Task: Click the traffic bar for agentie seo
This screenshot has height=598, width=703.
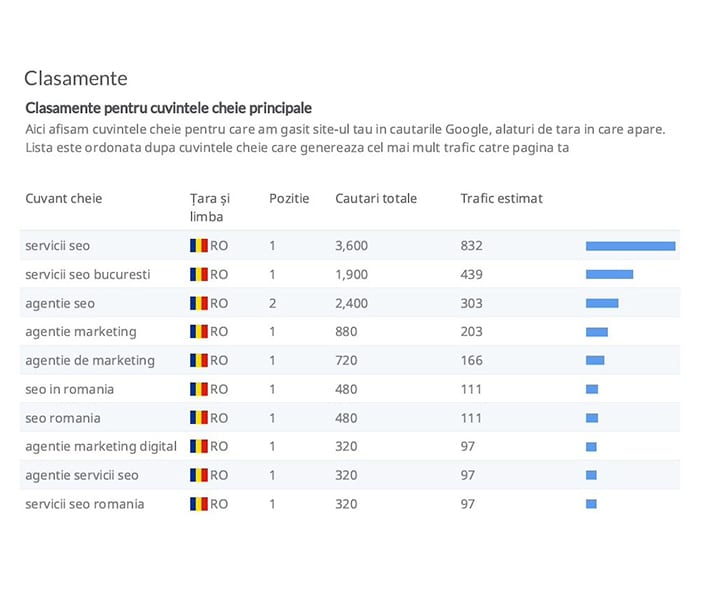Action: 602,303
